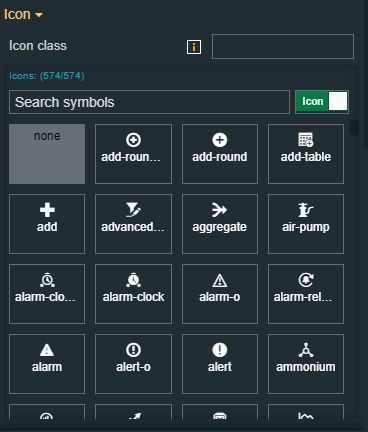Click the Icons (574/574) count text
This screenshot has height=432, width=368.
47,76
